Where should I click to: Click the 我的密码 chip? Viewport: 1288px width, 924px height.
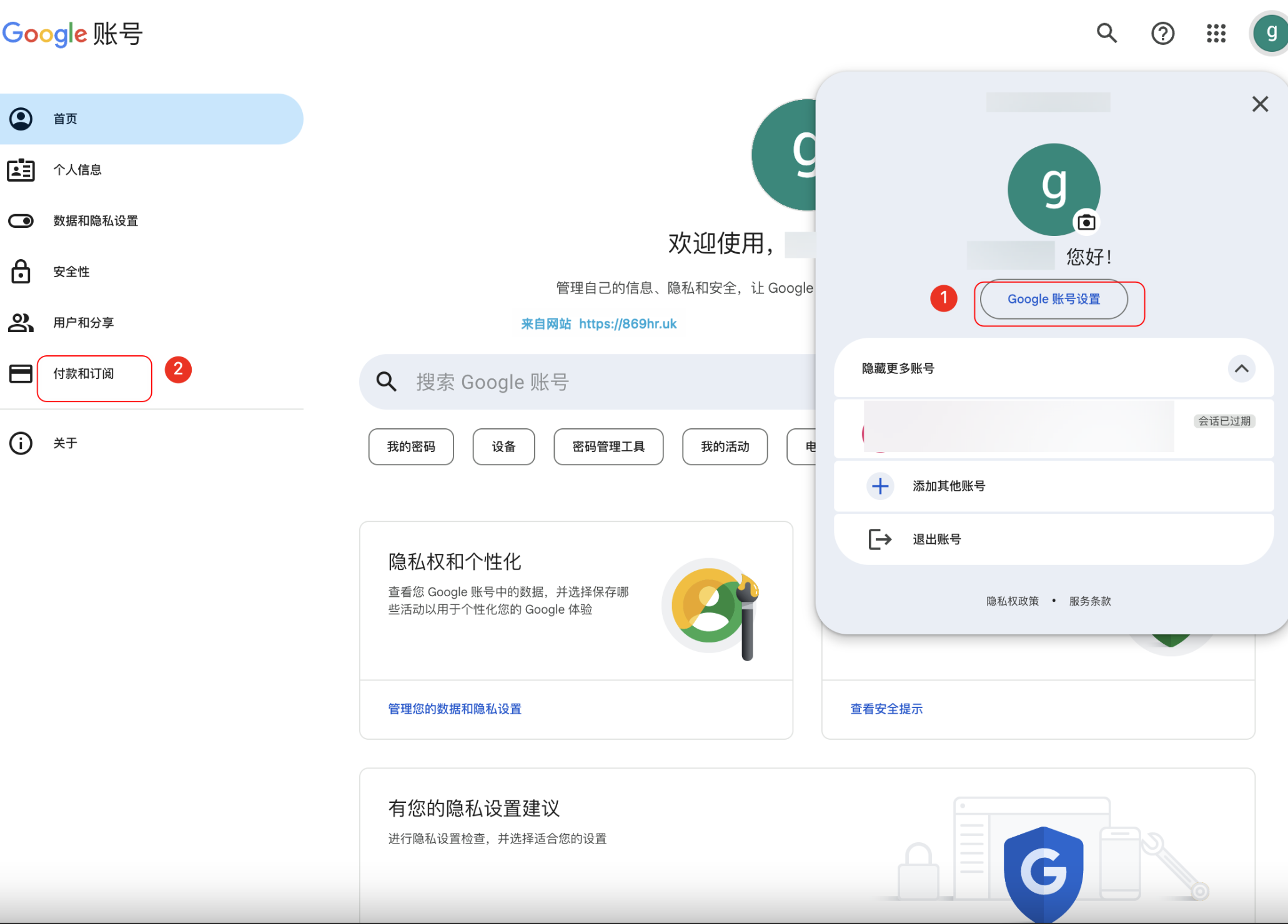click(x=411, y=446)
